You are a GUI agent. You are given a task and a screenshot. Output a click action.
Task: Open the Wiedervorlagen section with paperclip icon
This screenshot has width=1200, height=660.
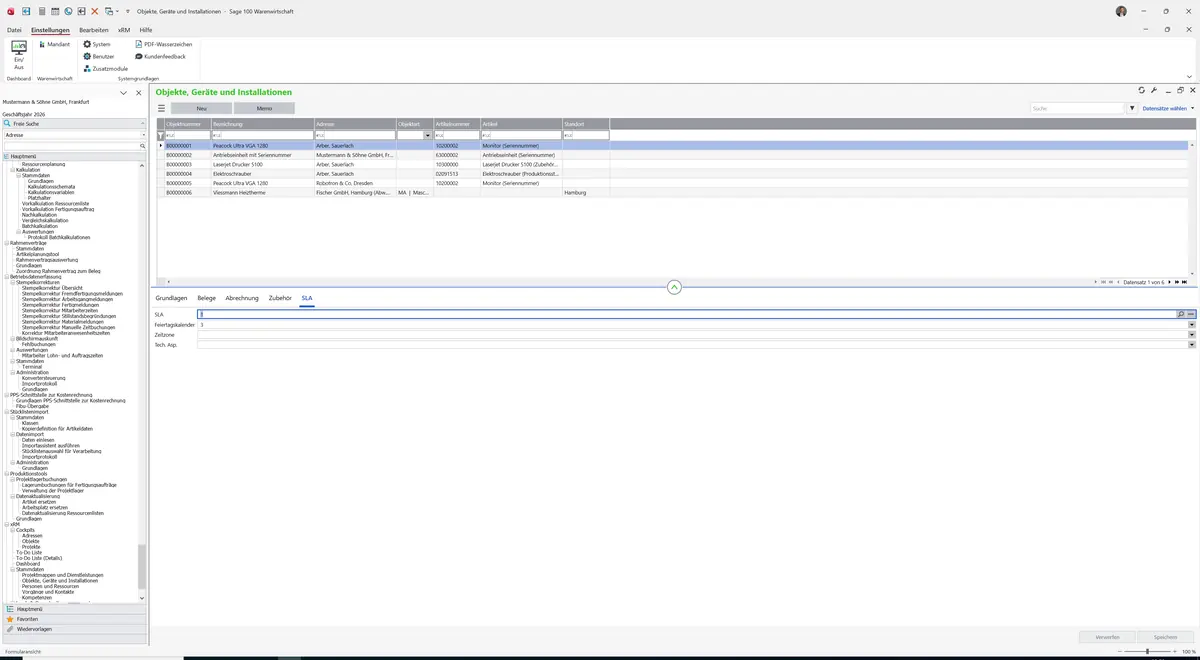point(74,629)
